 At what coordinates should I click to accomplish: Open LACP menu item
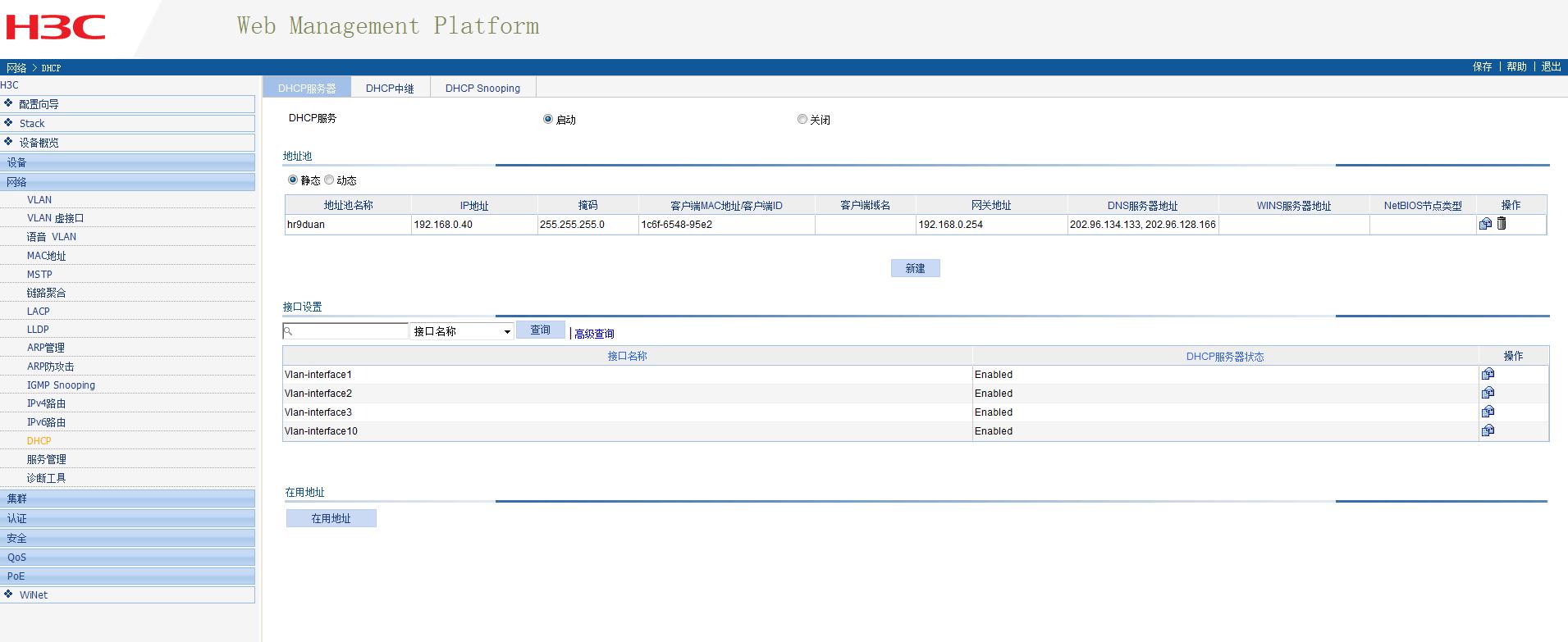coord(38,312)
